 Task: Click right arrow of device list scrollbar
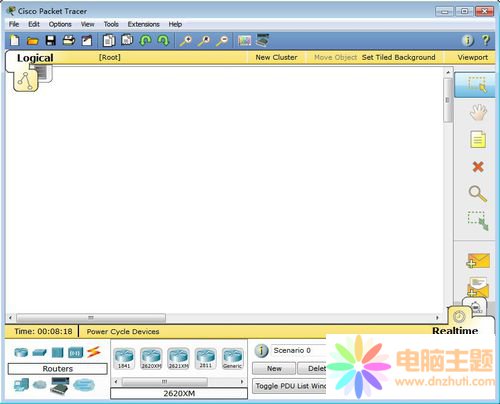tap(242, 381)
